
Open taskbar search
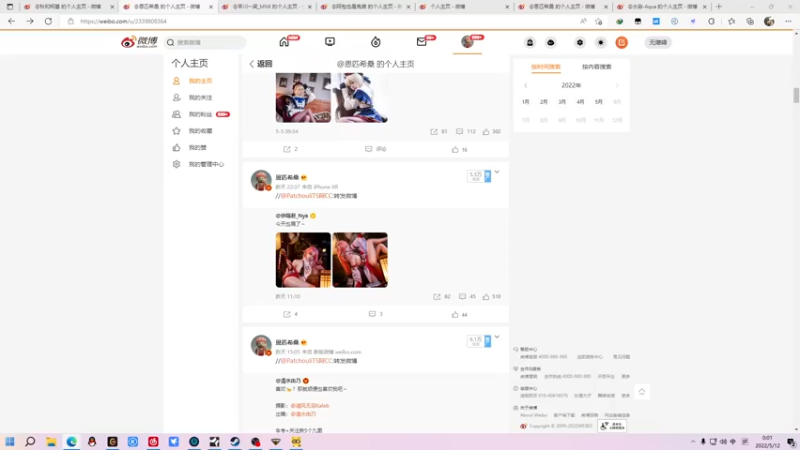coord(30,441)
